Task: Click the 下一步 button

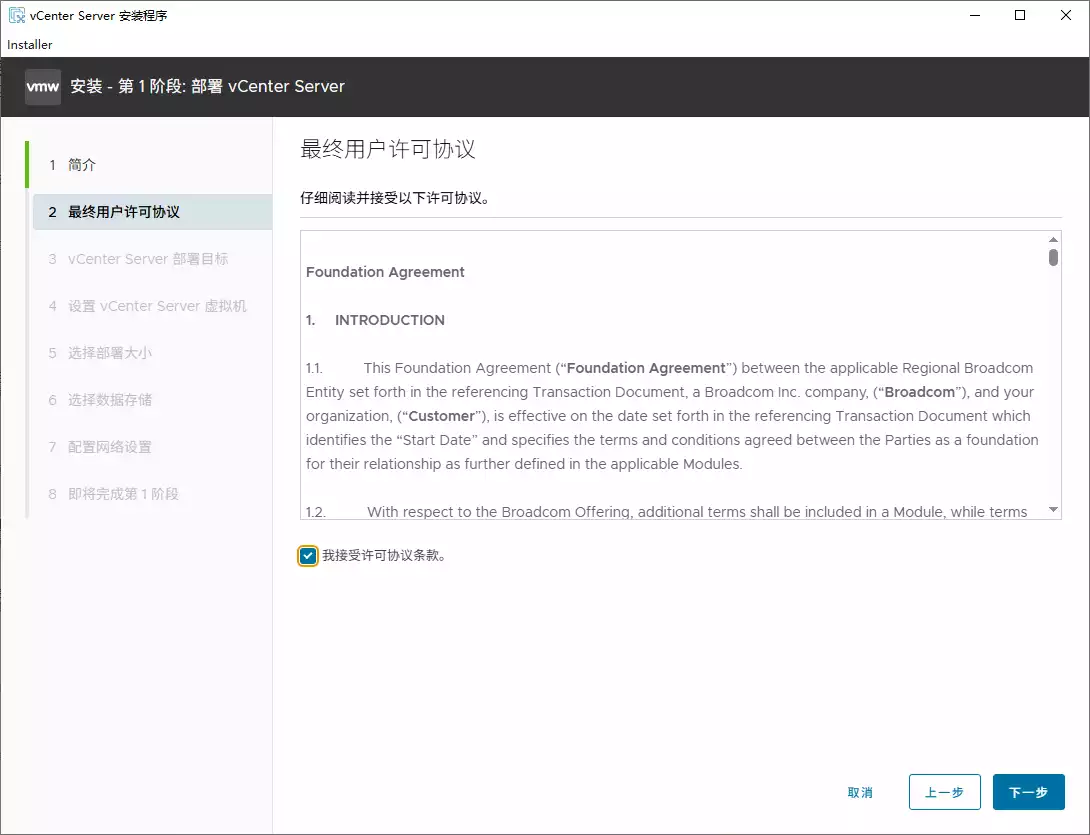Action: click(1028, 792)
